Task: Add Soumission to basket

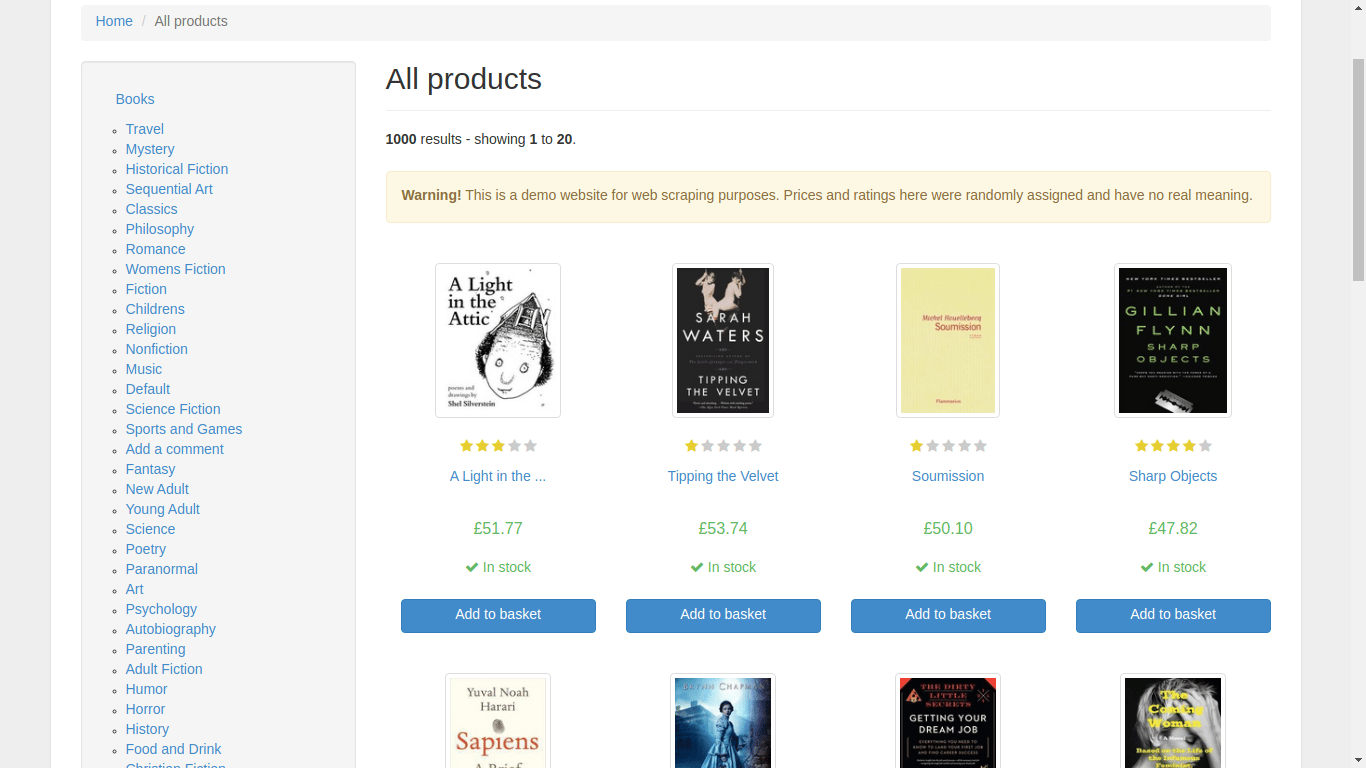Action: (x=948, y=616)
